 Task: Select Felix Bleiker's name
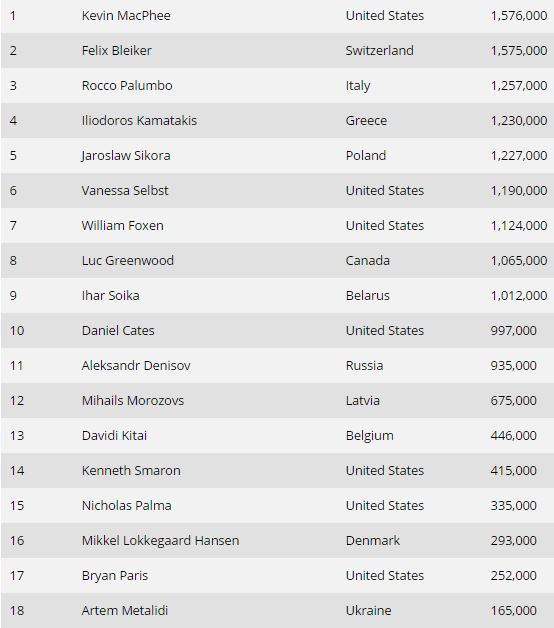coord(117,50)
